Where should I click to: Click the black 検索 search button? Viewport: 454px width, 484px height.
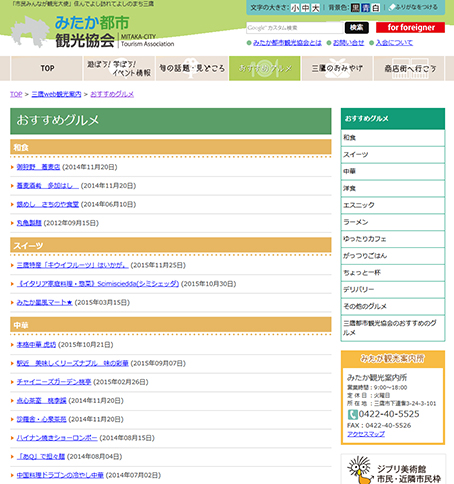tap(357, 28)
